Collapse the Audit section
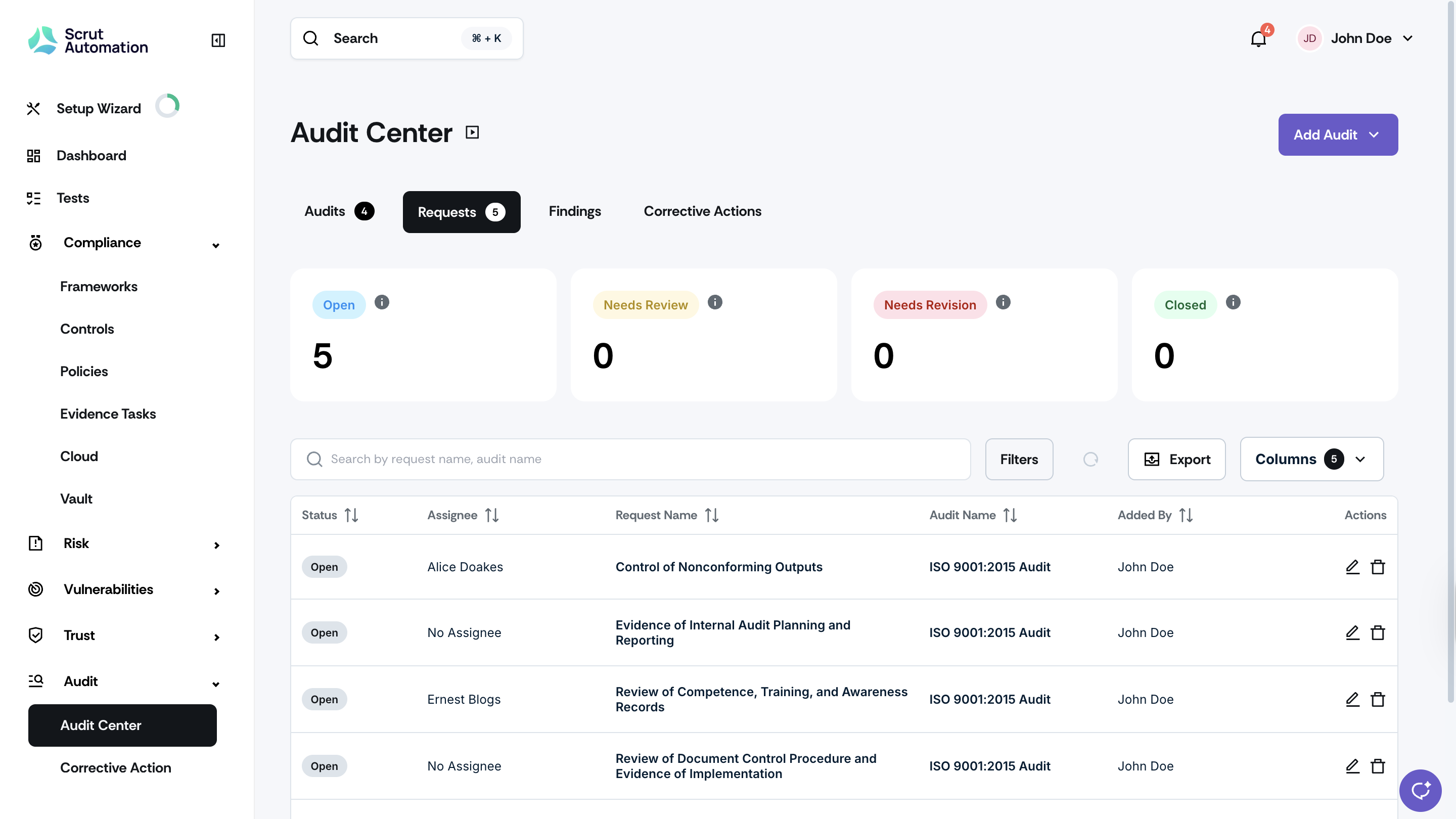The width and height of the screenshot is (1456, 819). coord(215,684)
